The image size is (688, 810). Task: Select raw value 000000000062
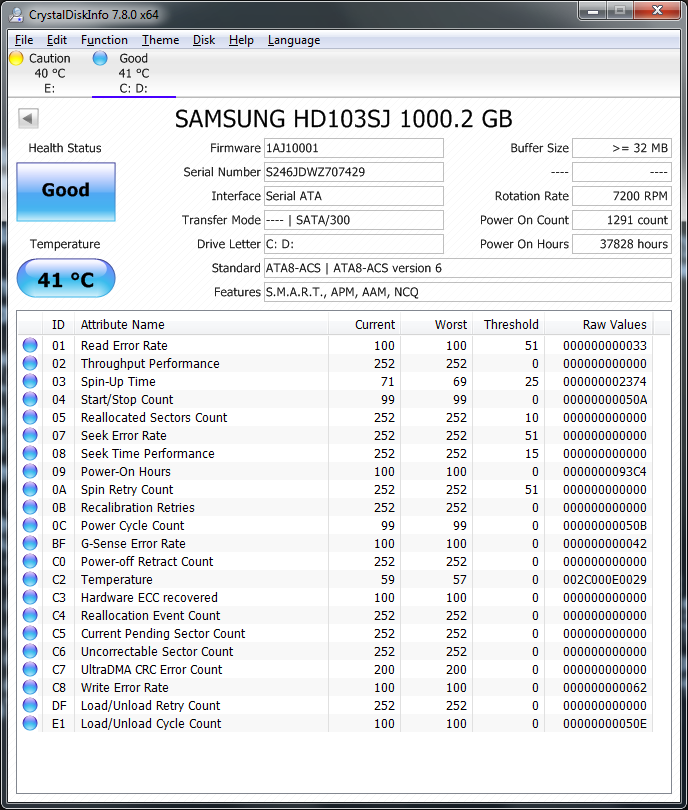coord(605,688)
